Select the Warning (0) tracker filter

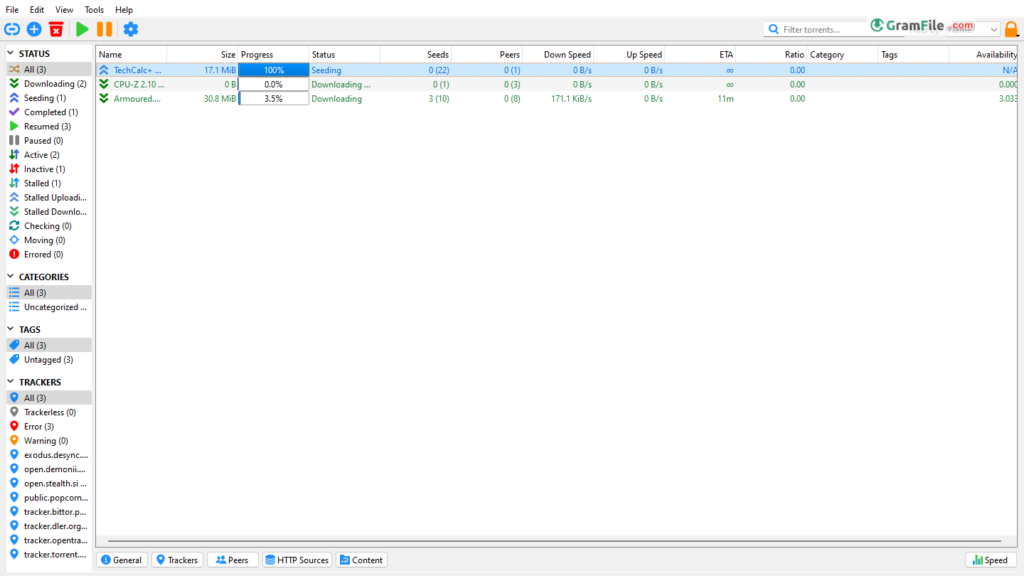49,441
